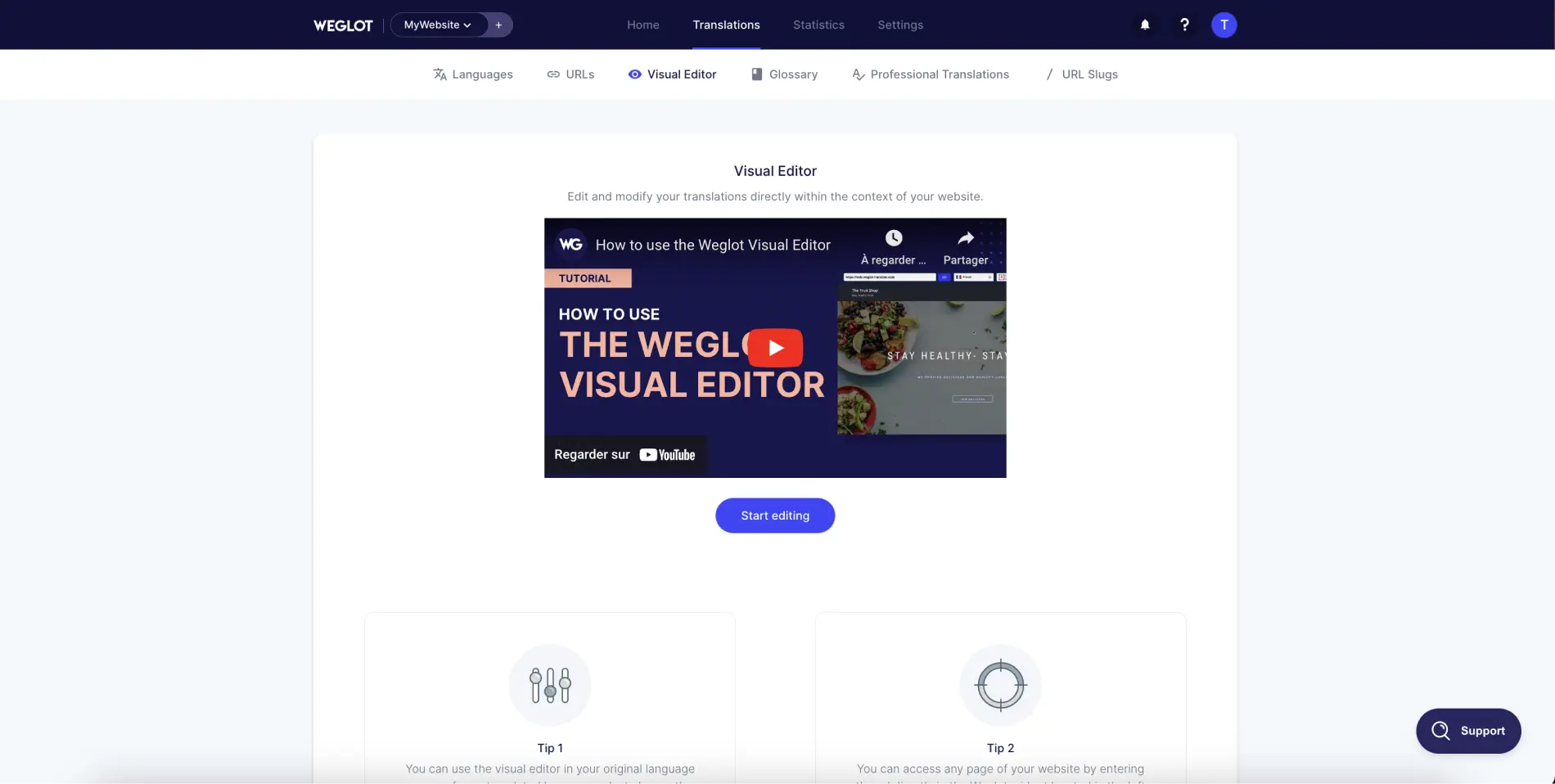Click the WG channel logo in video
This screenshot has height=784, width=1555.
(x=570, y=245)
